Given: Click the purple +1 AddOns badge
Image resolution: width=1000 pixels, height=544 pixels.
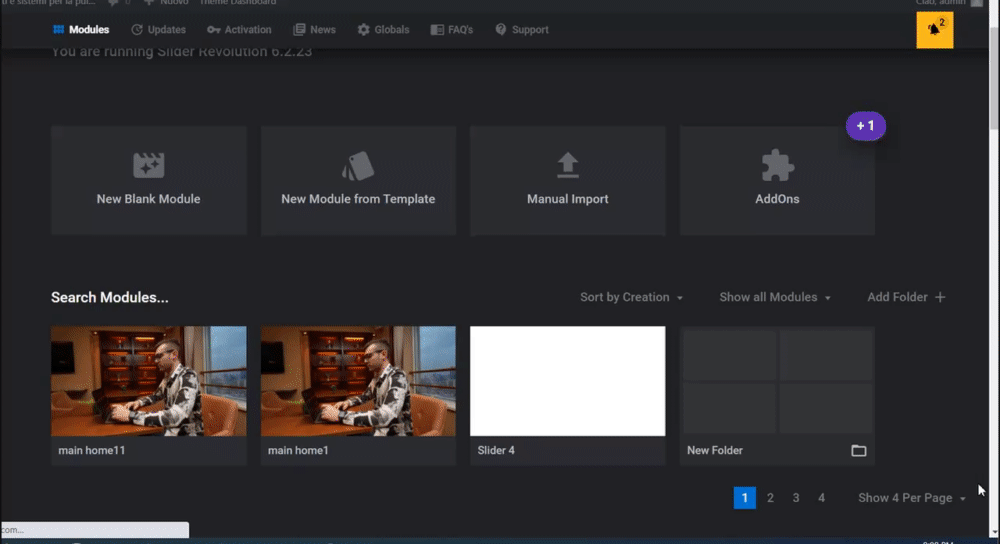Looking at the screenshot, I should tap(865, 126).
